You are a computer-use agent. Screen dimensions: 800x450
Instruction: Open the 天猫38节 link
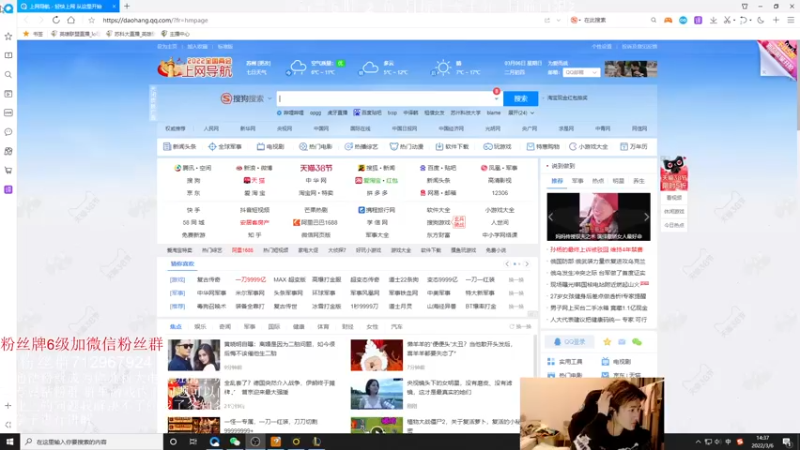tap(316, 168)
